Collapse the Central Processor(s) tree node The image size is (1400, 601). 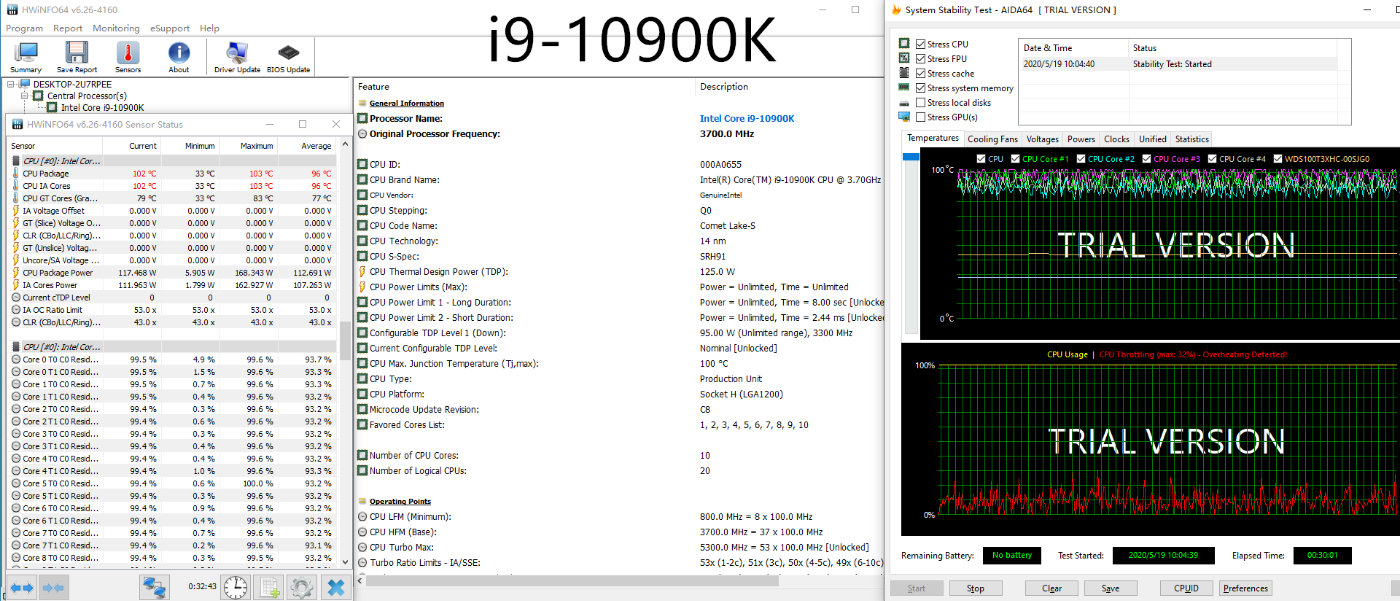coord(24,96)
